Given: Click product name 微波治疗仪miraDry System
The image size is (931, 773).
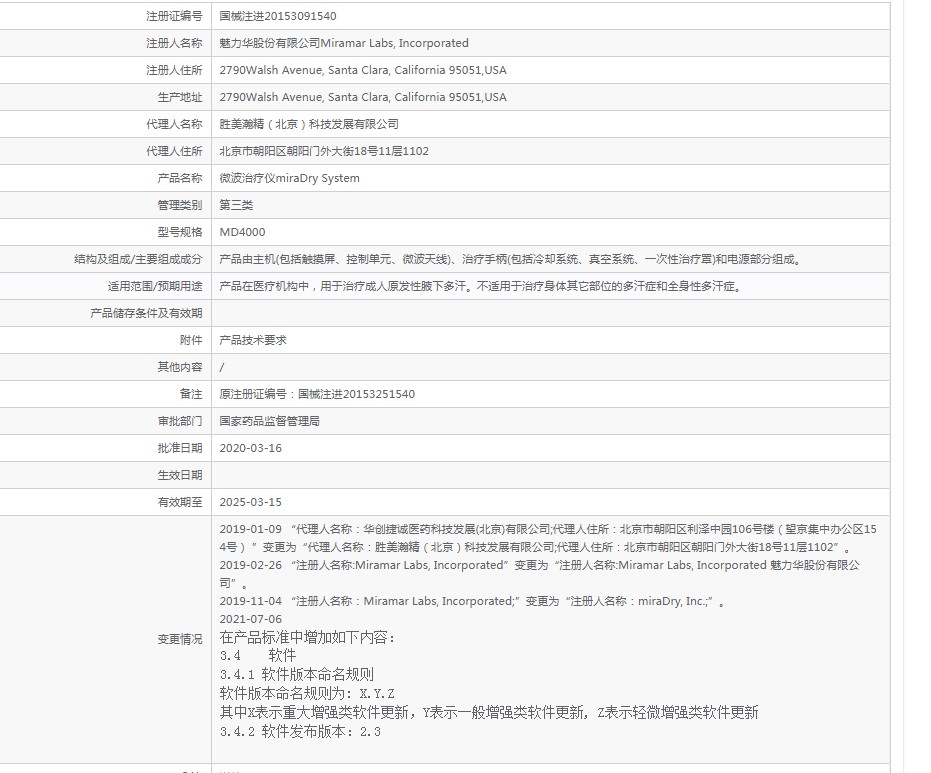Looking at the screenshot, I should (289, 178).
